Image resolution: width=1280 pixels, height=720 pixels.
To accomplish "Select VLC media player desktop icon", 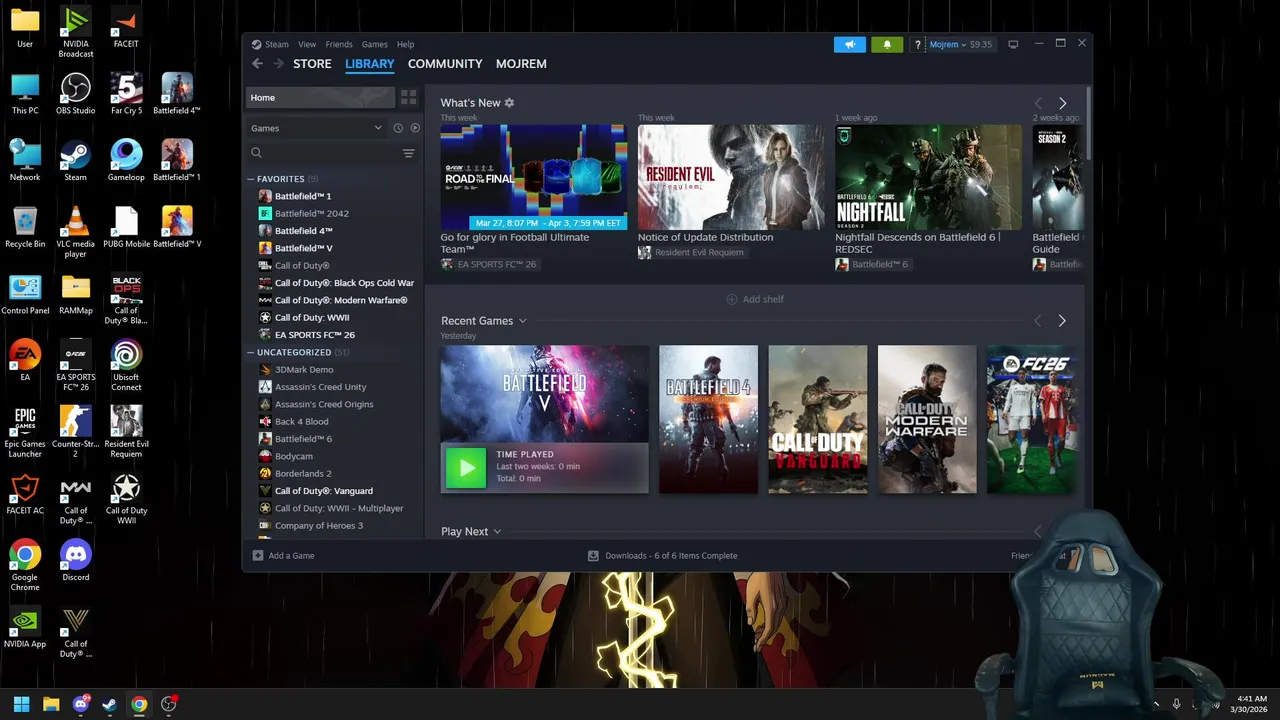I will click(x=76, y=232).
